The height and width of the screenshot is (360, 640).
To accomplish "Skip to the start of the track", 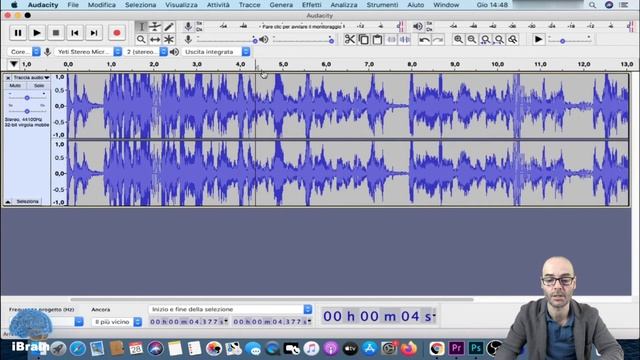I will 75,33.
